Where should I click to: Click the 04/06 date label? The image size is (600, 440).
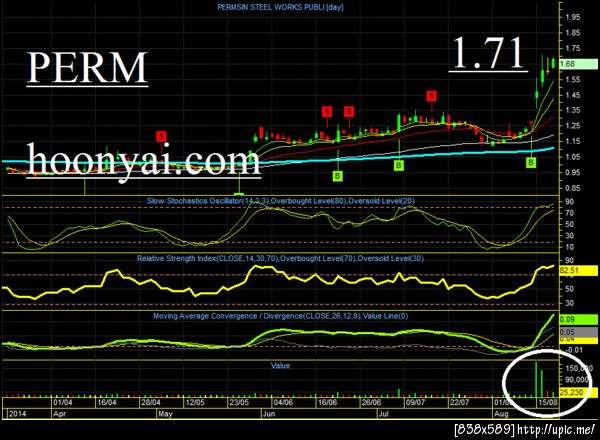(283, 403)
